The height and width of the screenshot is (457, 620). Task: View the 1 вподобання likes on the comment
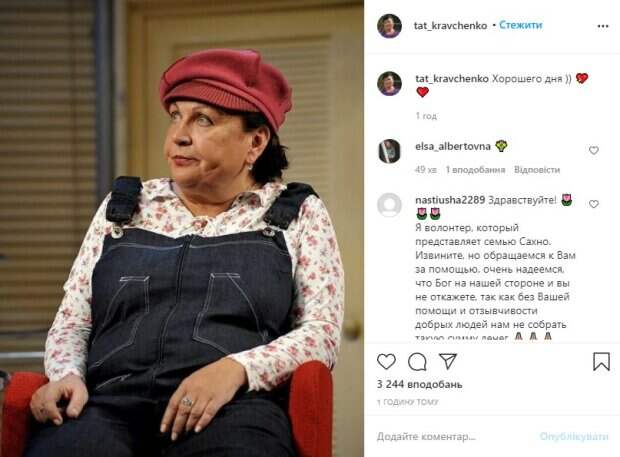click(x=475, y=170)
